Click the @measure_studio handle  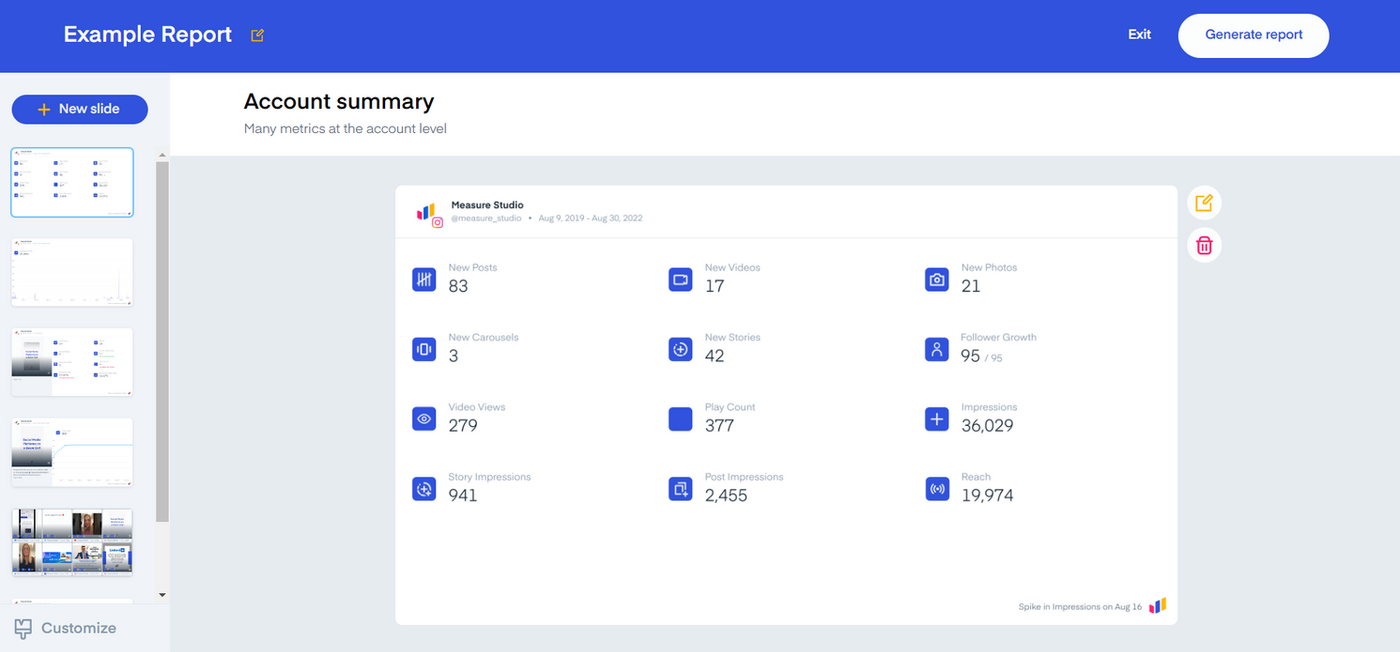pos(486,218)
